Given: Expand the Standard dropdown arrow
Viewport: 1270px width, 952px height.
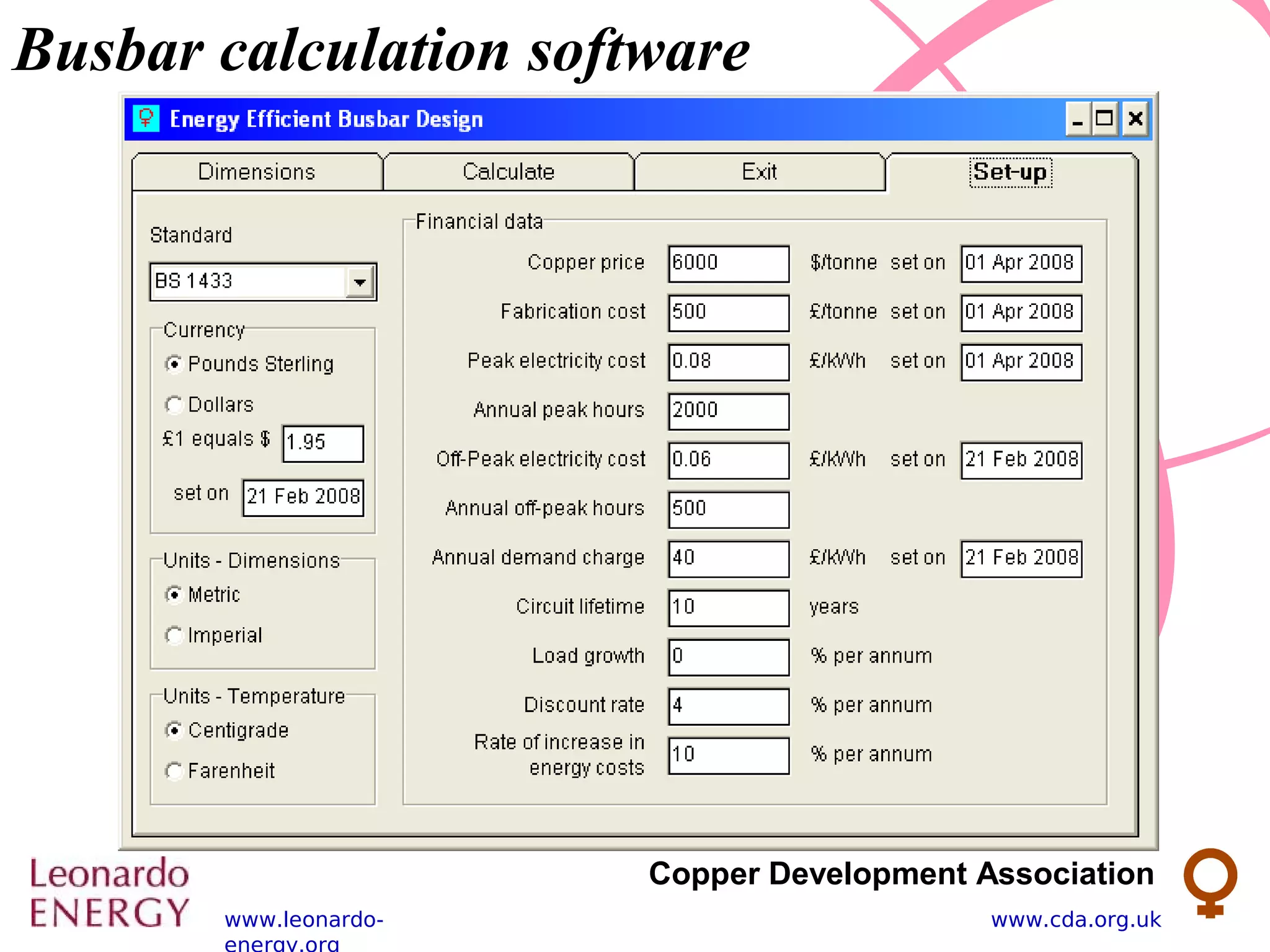Looking at the screenshot, I should pyautogui.click(x=360, y=282).
